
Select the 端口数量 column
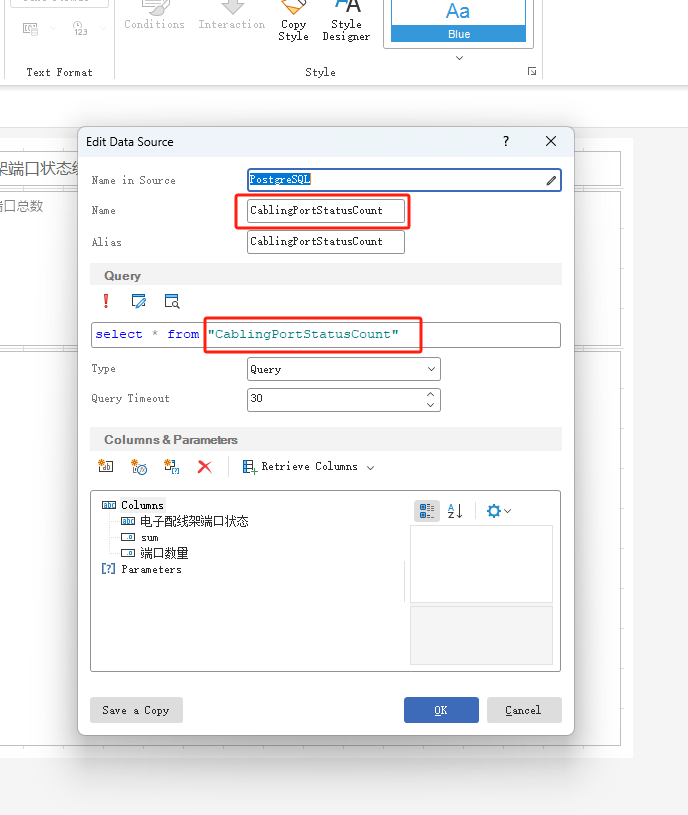[164, 553]
